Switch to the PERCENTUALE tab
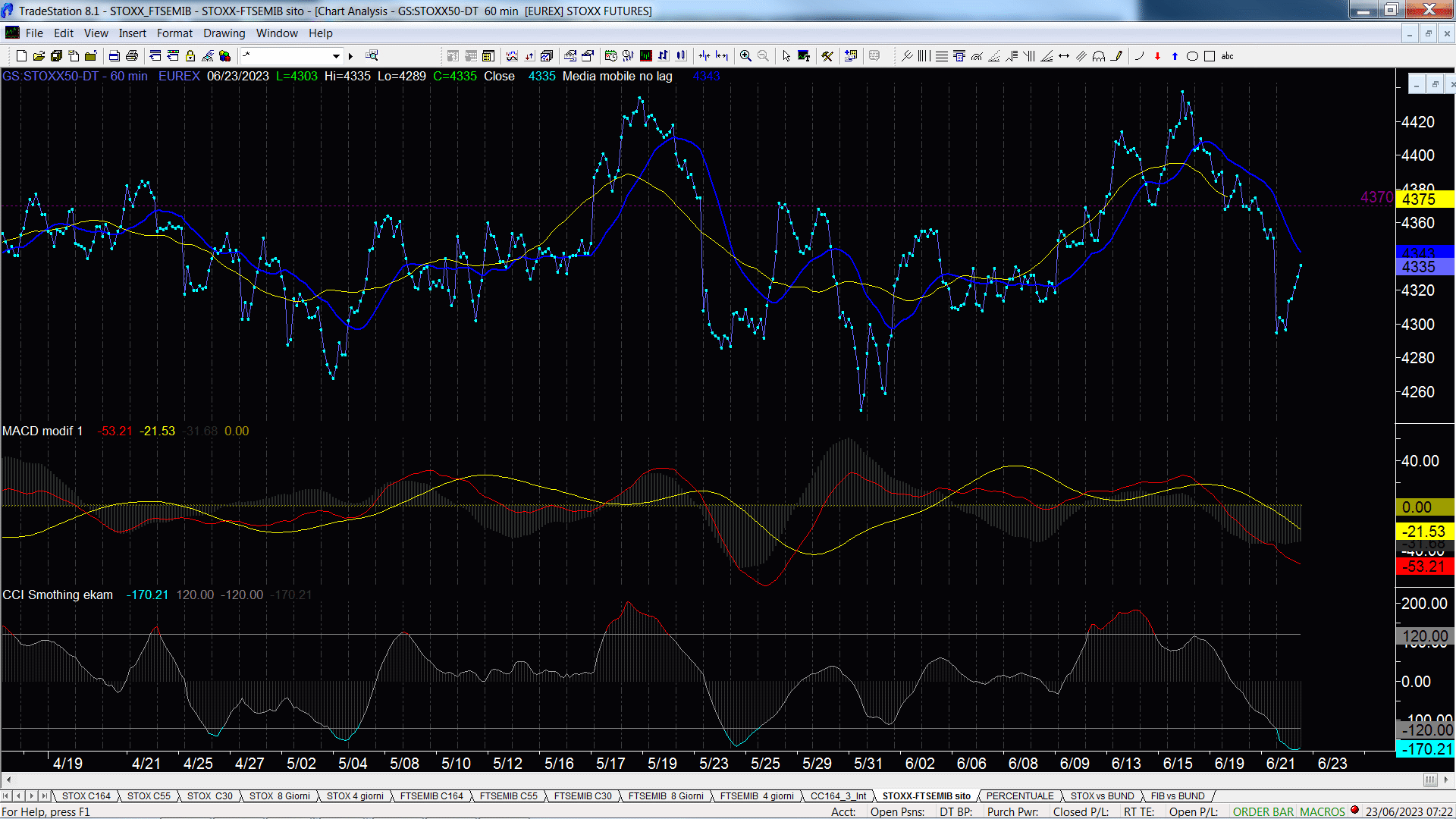Screen dimensions: 1456x819 1020,796
